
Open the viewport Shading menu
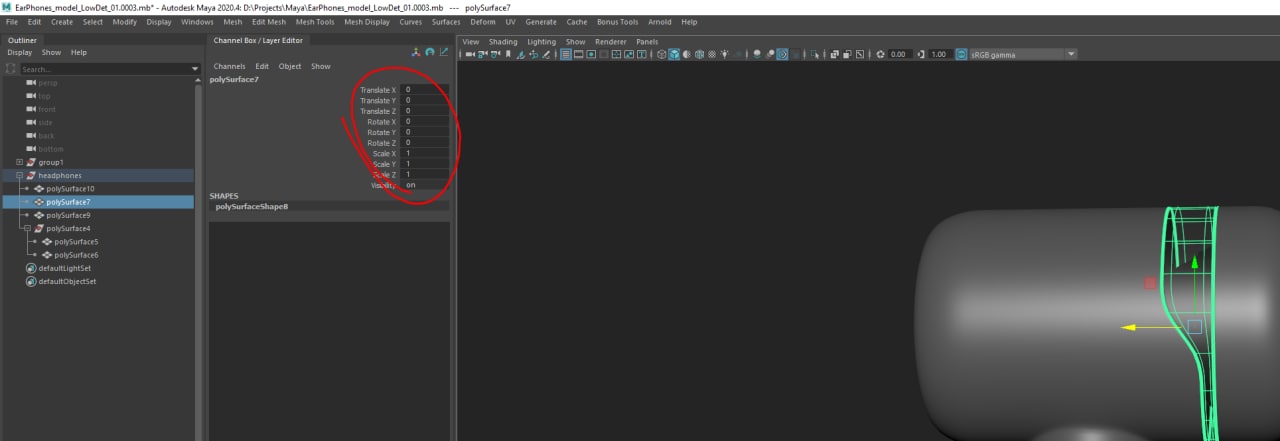(x=503, y=42)
